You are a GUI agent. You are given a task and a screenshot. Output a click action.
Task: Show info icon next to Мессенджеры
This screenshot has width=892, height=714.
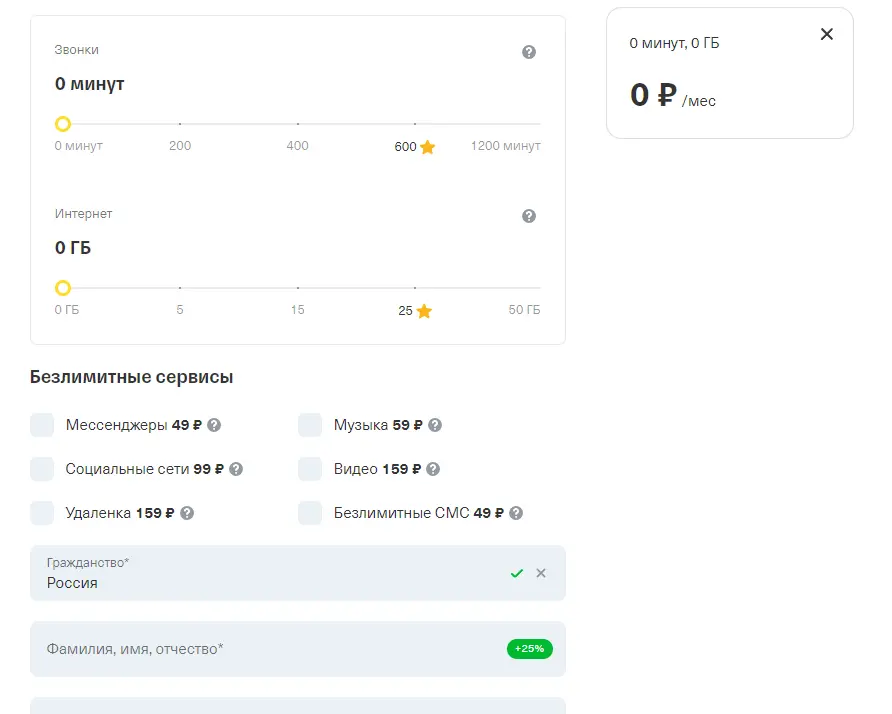[214, 425]
